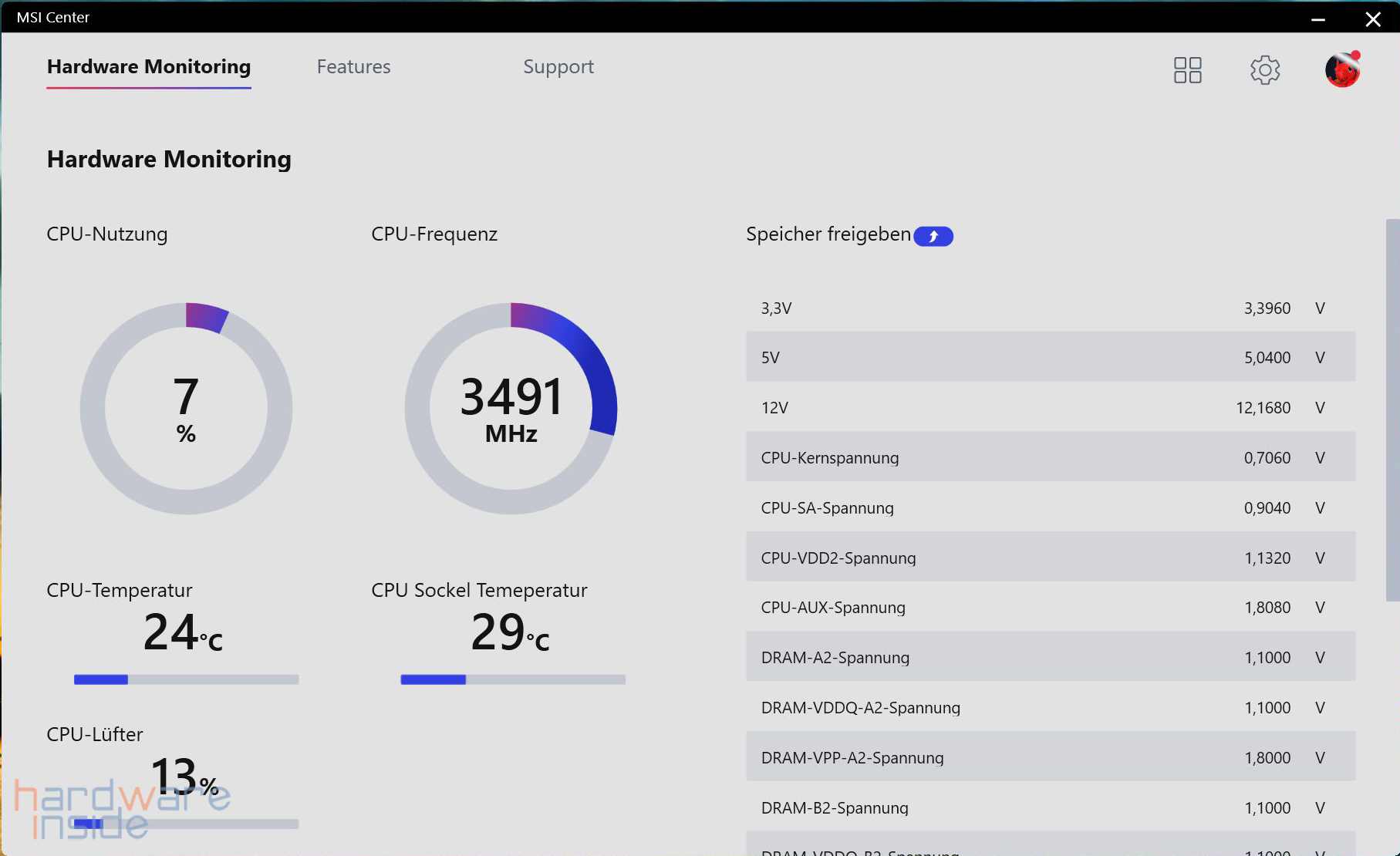The image size is (1400, 856).
Task: Click the vertical scrollbar of the voltage list
Action: pos(1392,409)
